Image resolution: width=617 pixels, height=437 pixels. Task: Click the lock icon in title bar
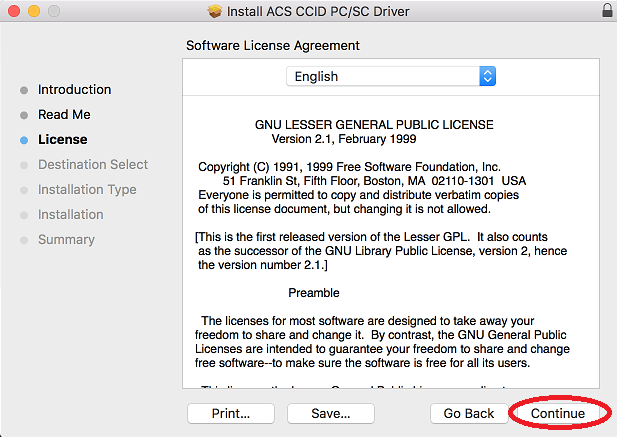click(608, 11)
